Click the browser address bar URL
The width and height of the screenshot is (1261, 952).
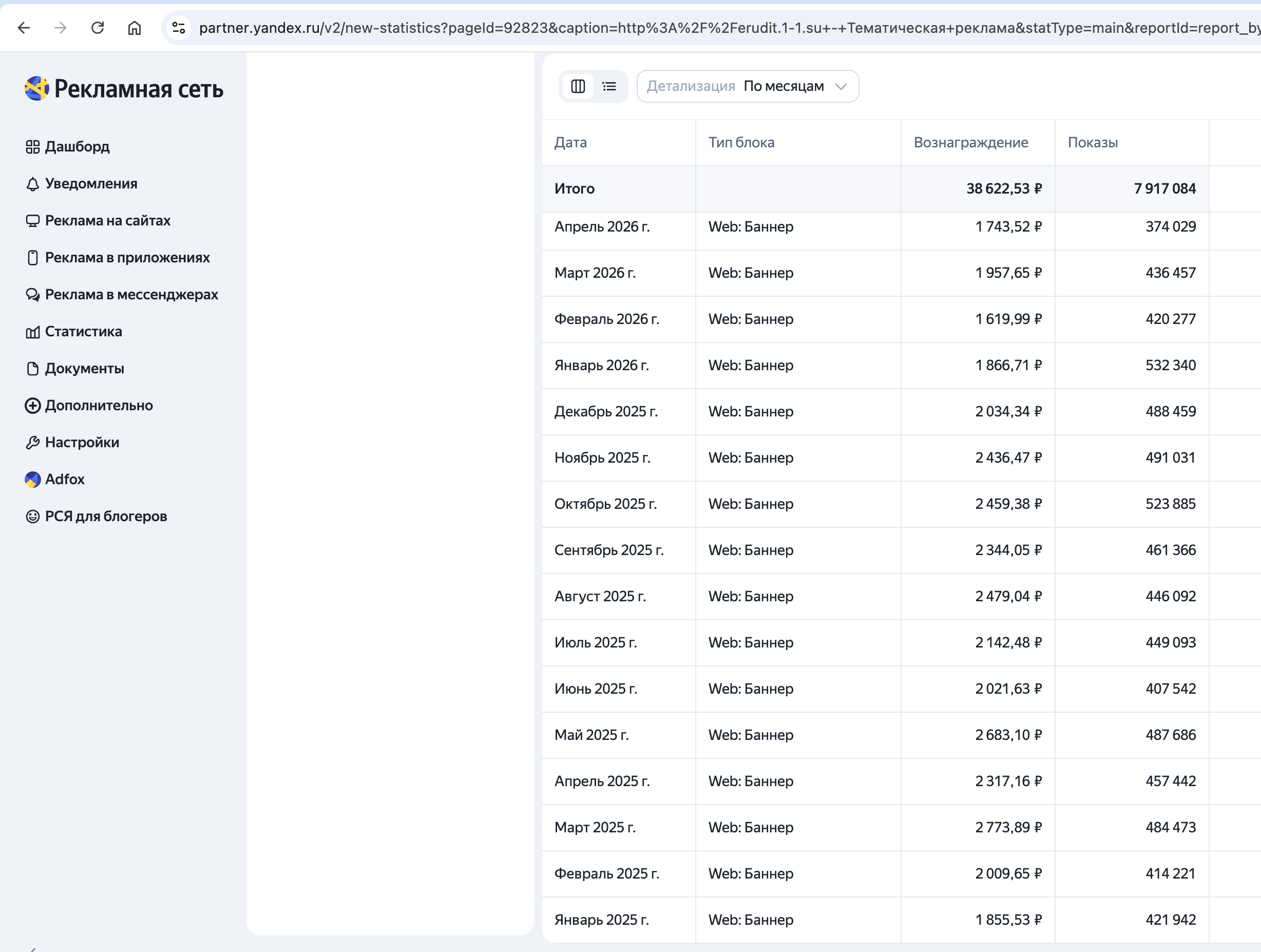click(729, 27)
